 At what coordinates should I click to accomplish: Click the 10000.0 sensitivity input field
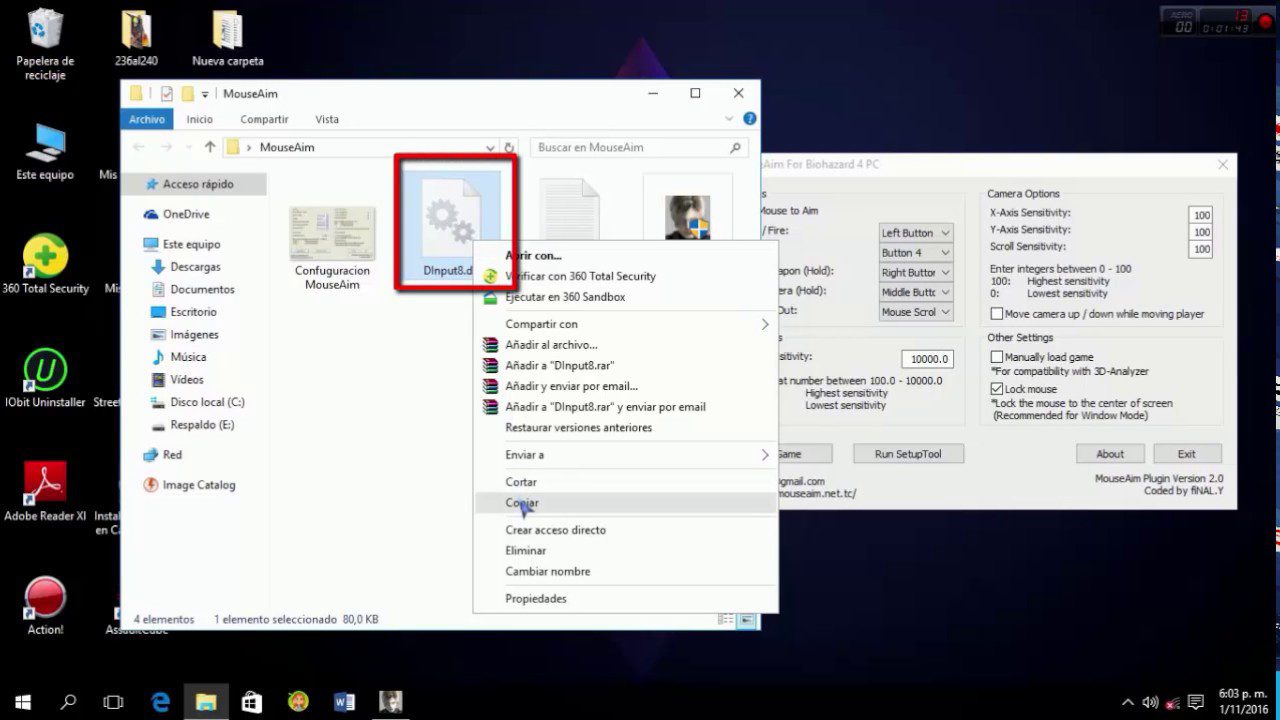tap(927, 359)
